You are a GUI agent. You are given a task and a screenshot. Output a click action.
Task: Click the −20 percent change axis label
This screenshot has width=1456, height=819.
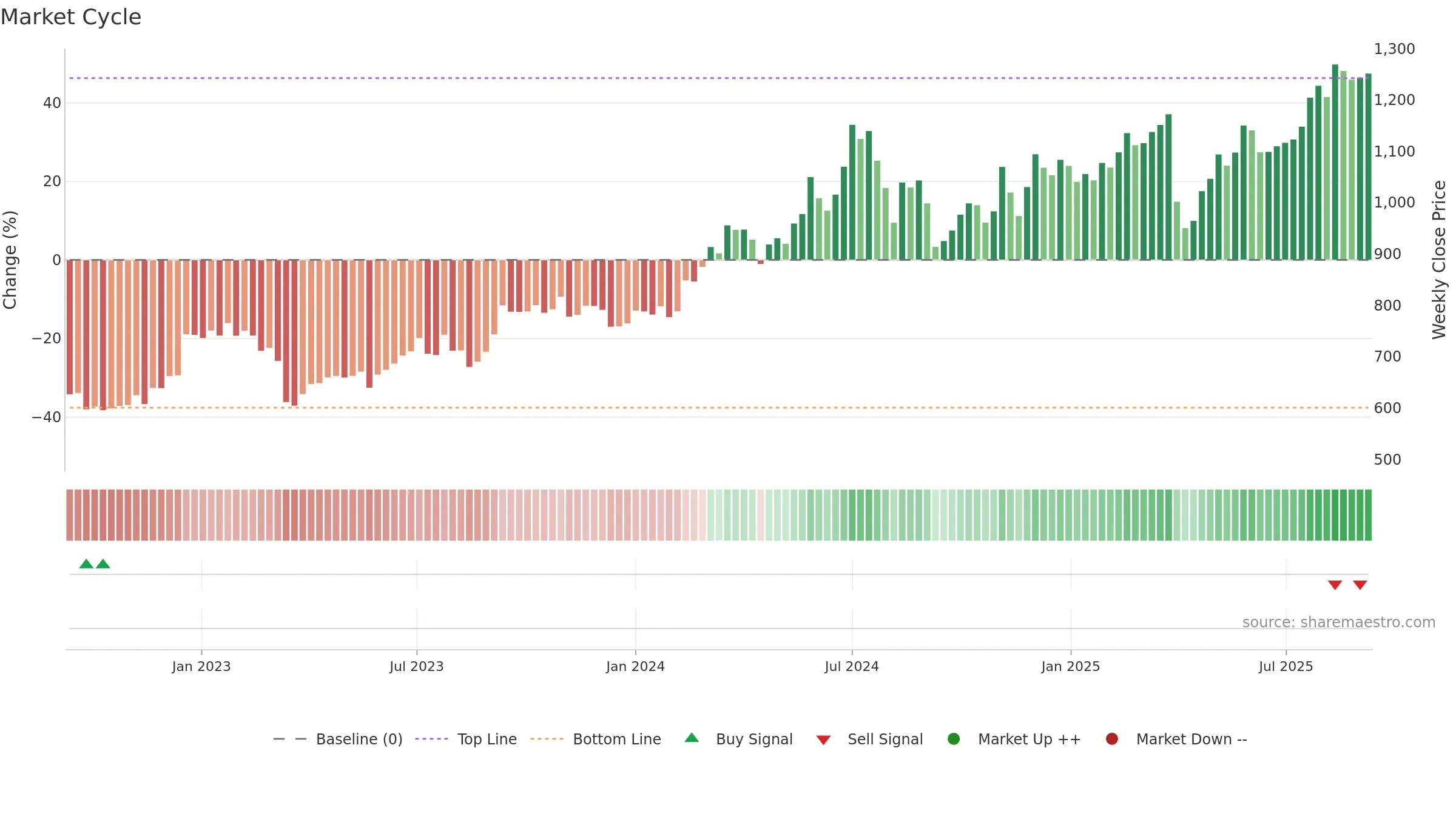point(47,339)
